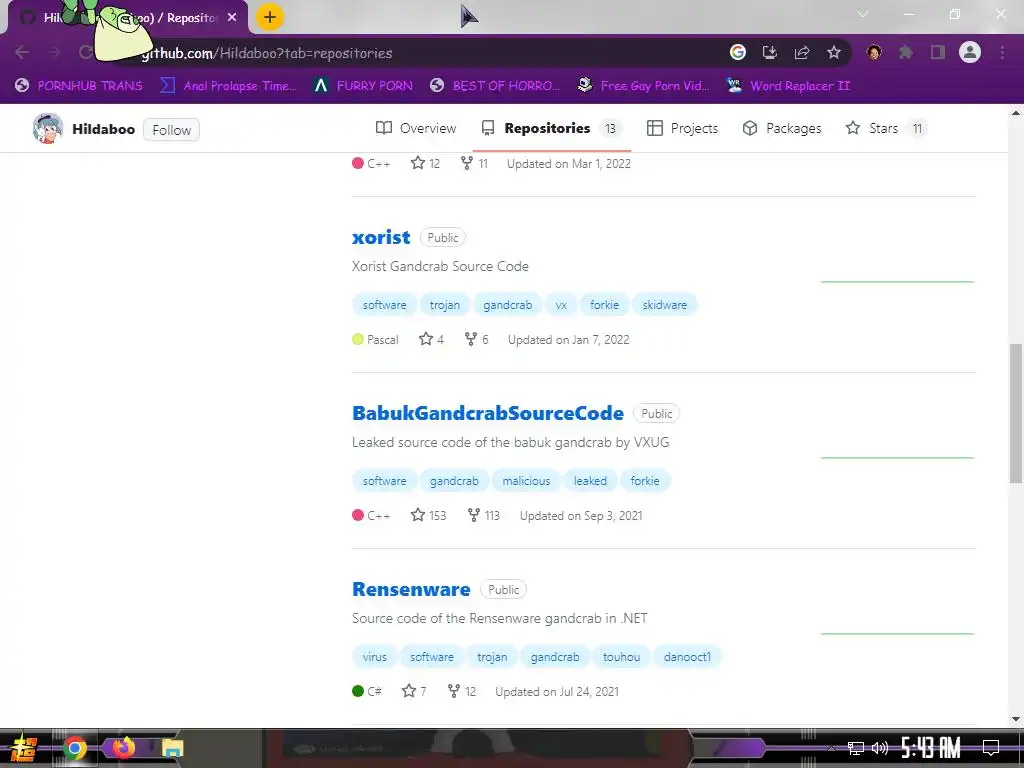View the 113 forks of BabukGandcrabSourceCode
The height and width of the screenshot is (768, 1024).
[x=484, y=515]
